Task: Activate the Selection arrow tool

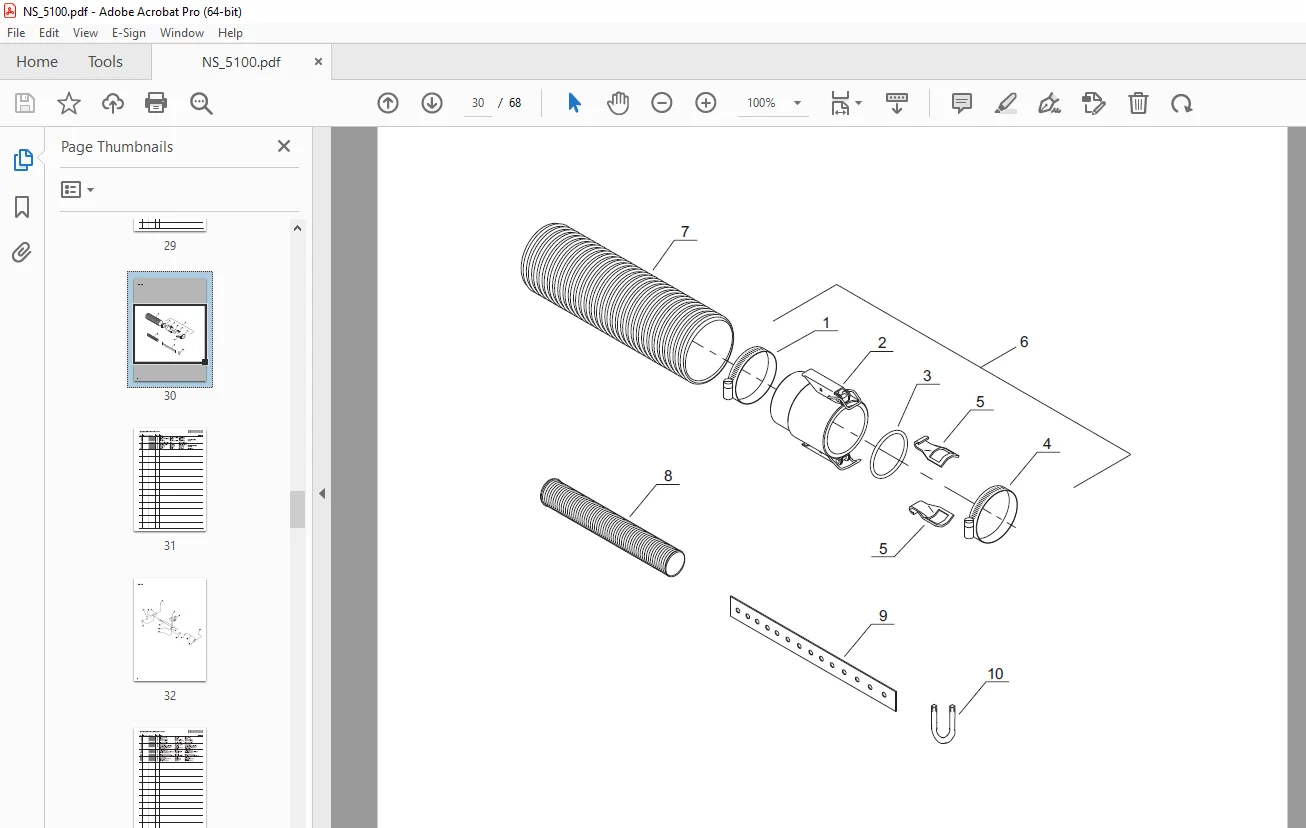Action: [574, 103]
